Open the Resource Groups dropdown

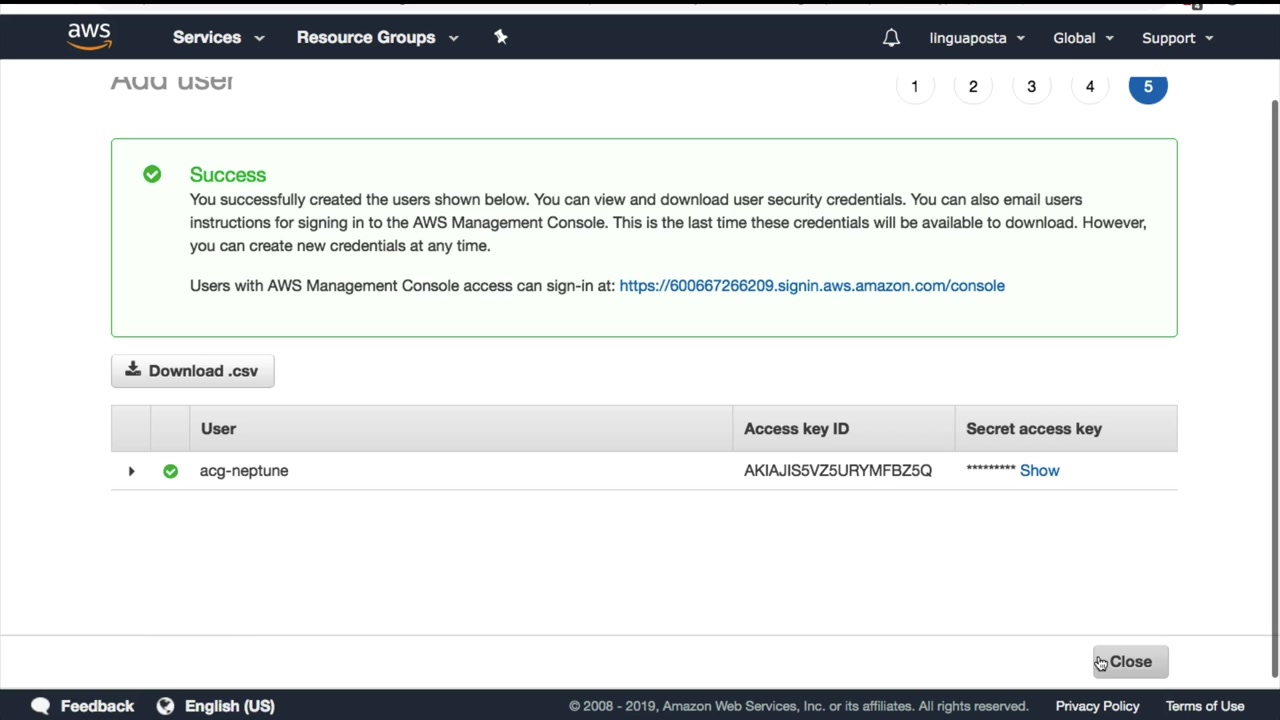point(377,38)
